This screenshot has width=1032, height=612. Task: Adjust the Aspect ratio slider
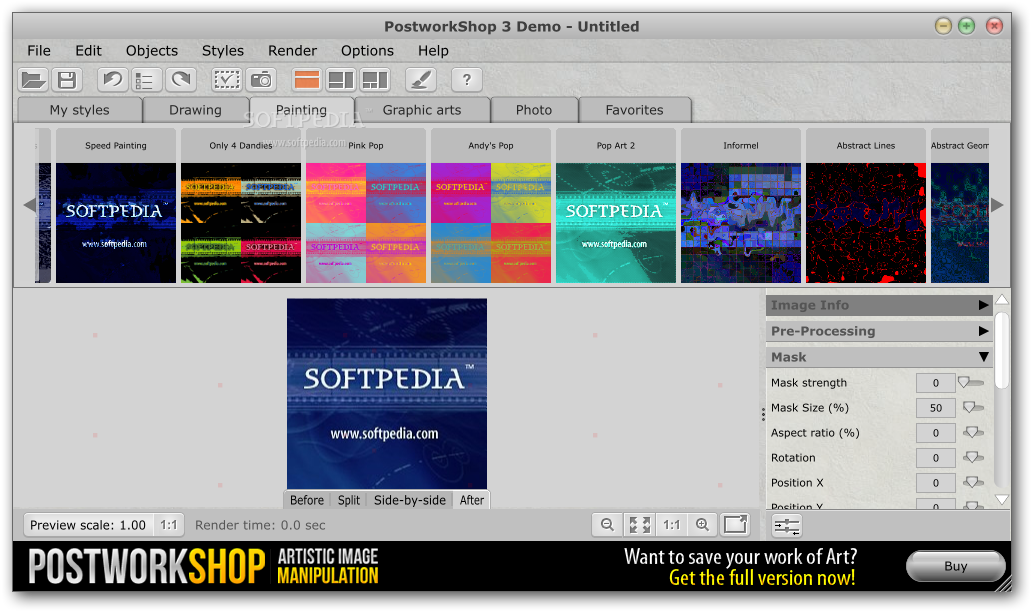(x=973, y=432)
